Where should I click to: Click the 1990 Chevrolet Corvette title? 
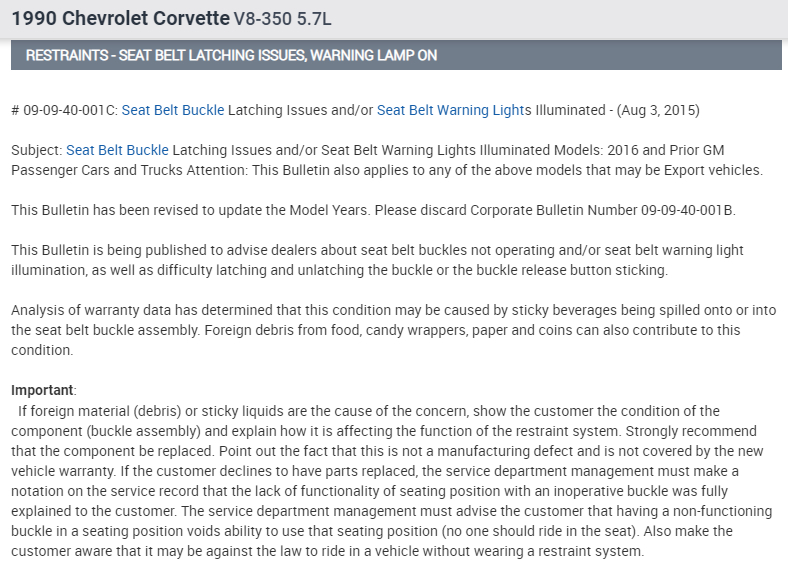(x=119, y=18)
